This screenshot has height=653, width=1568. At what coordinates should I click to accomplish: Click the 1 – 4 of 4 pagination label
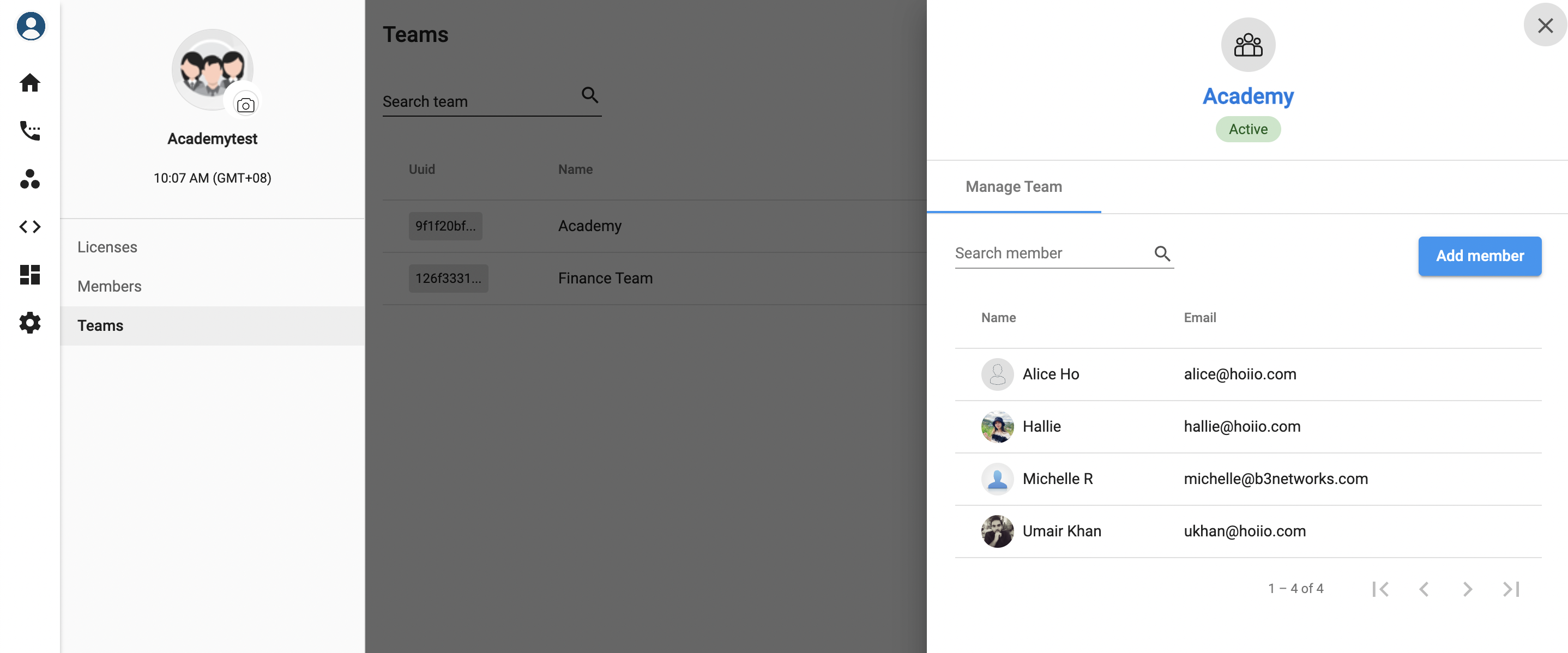[x=1296, y=589]
